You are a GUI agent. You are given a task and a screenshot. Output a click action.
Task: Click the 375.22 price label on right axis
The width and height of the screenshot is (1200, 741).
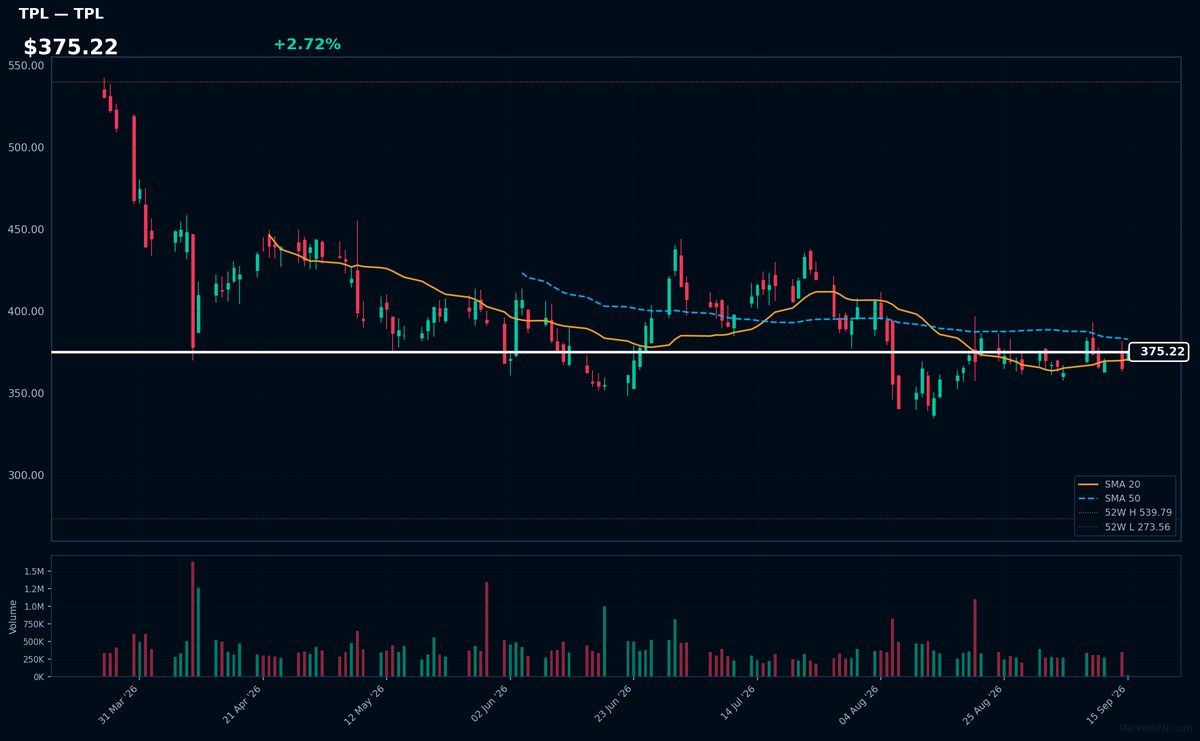point(1159,352)
